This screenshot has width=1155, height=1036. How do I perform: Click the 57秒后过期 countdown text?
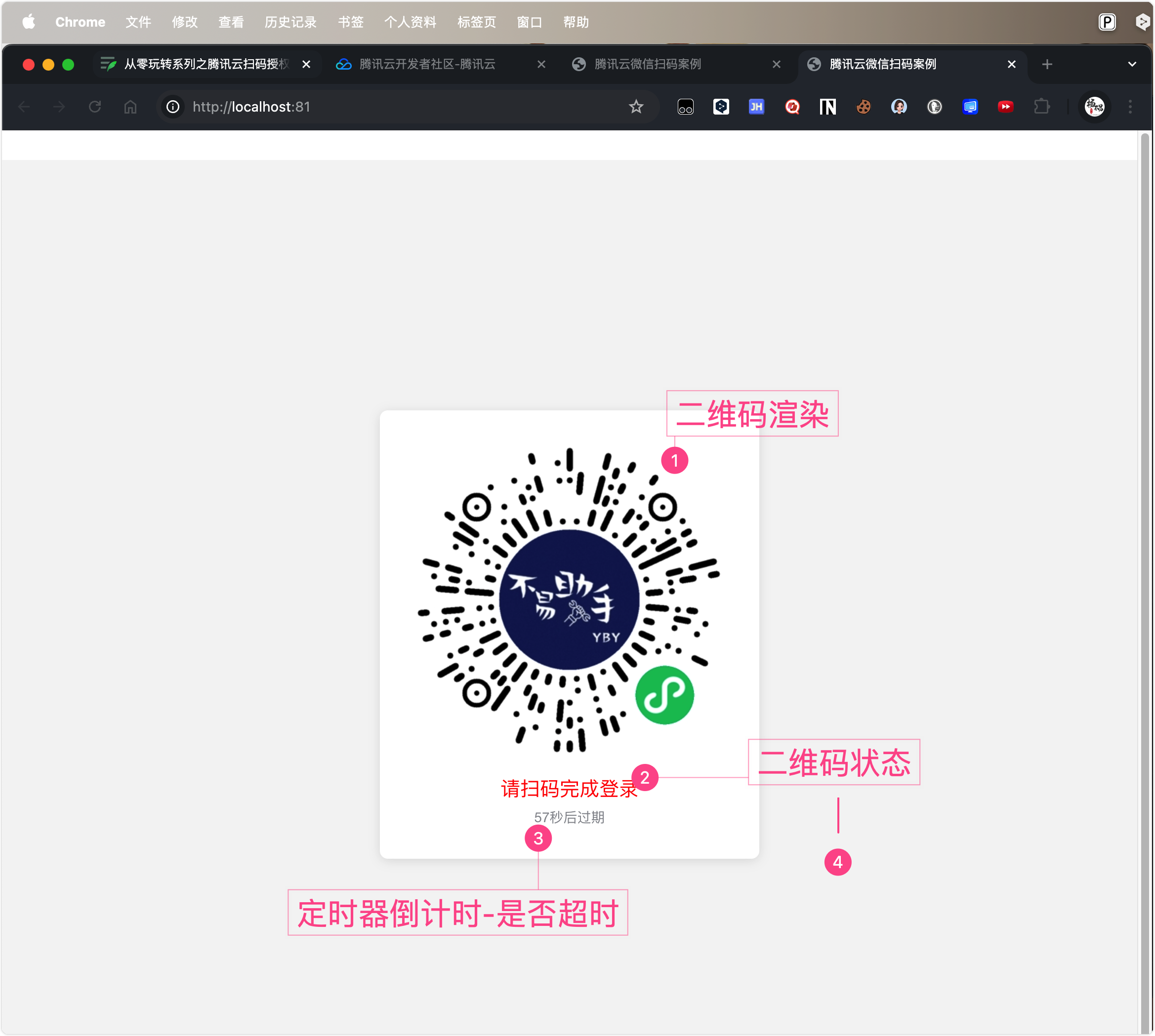tap(569, 817)
